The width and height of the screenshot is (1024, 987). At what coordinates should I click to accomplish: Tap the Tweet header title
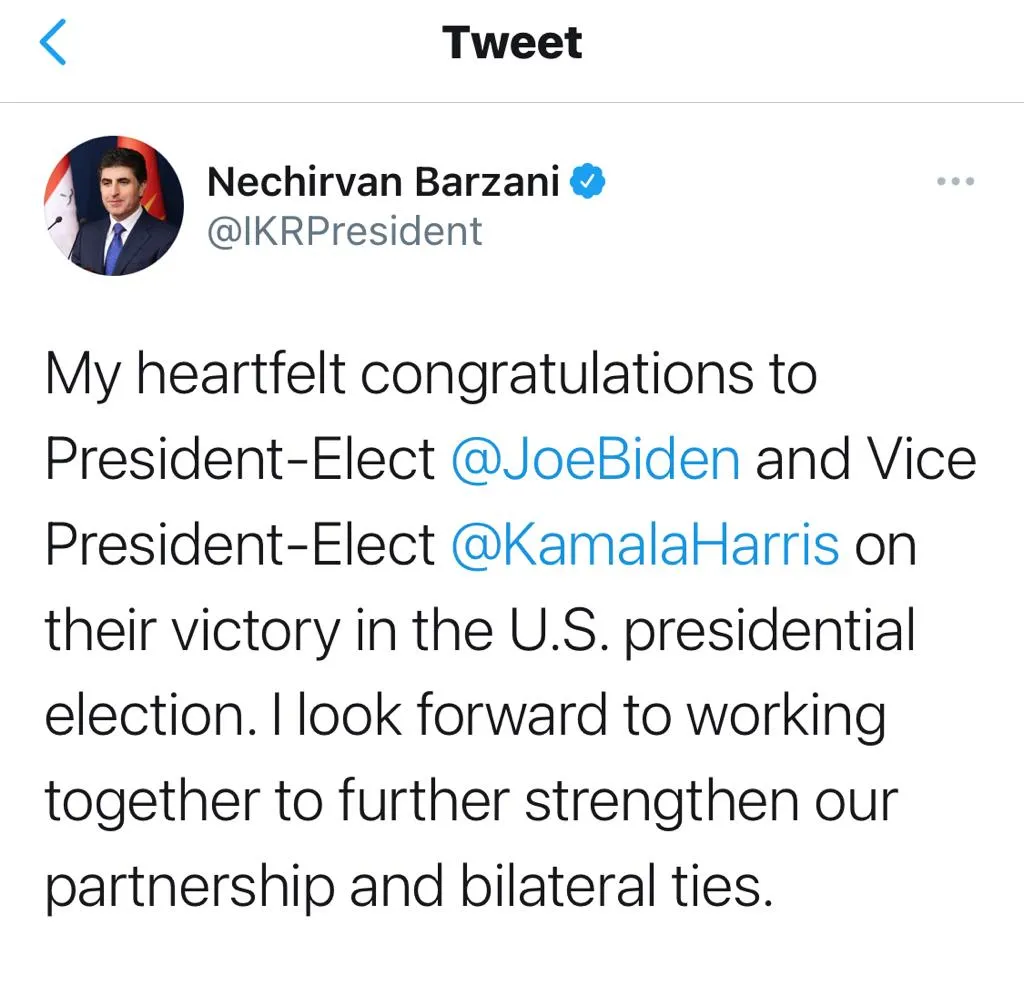512,42
